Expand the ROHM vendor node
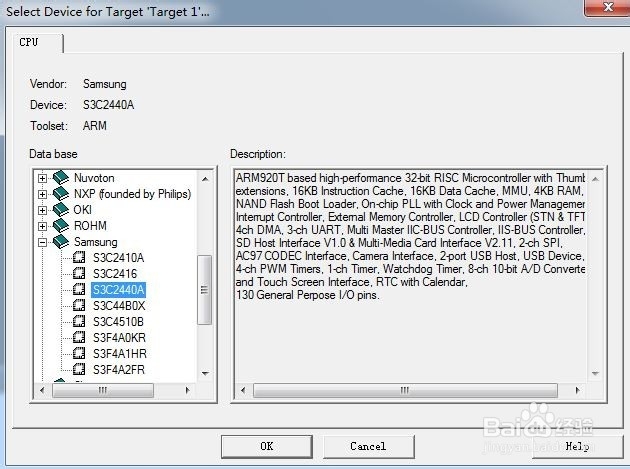This screenshot has height=469, width=630. (x=43, y=226)
